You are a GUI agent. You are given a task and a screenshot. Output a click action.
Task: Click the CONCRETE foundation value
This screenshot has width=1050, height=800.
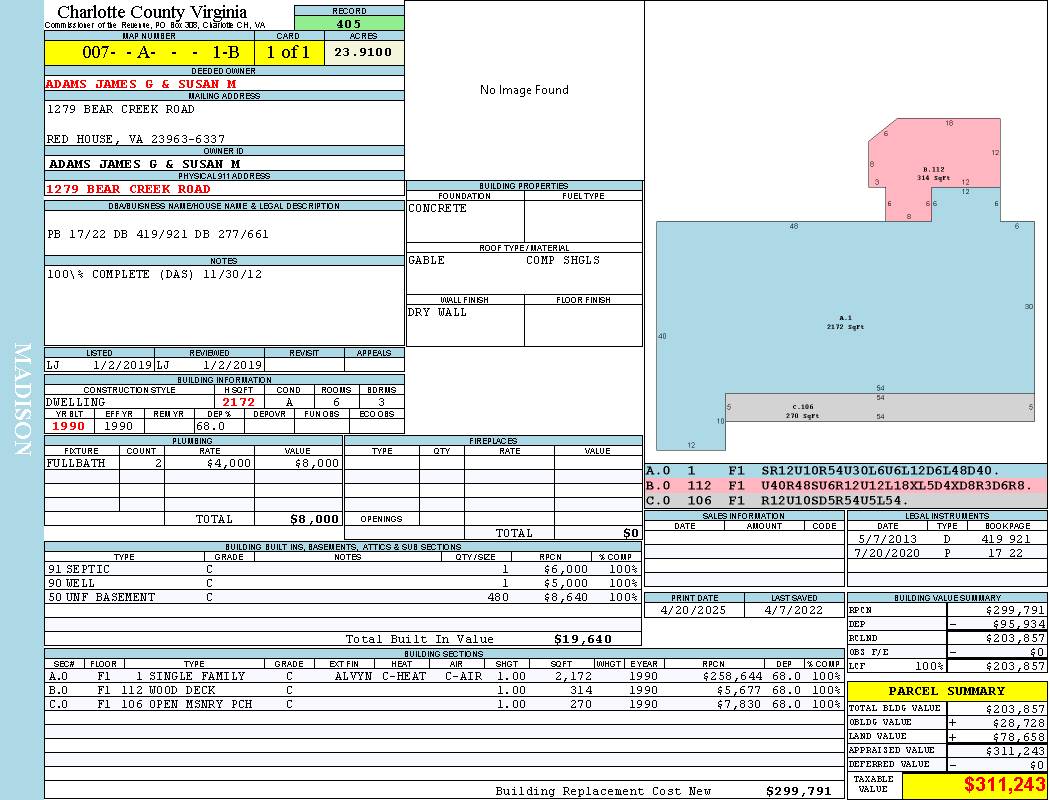click(x=437, y=208)
